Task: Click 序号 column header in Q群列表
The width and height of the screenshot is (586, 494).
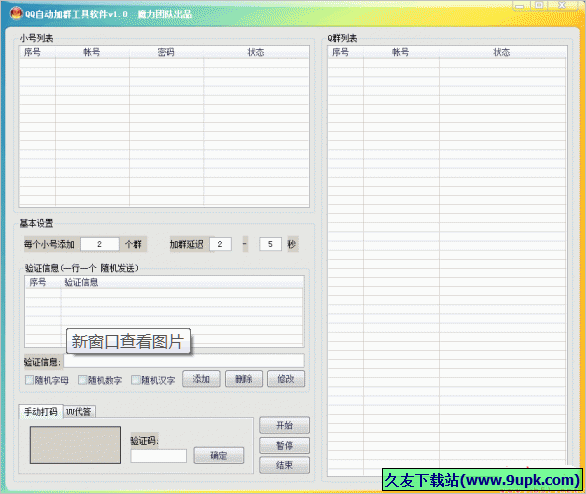Action: click(345, 52)
